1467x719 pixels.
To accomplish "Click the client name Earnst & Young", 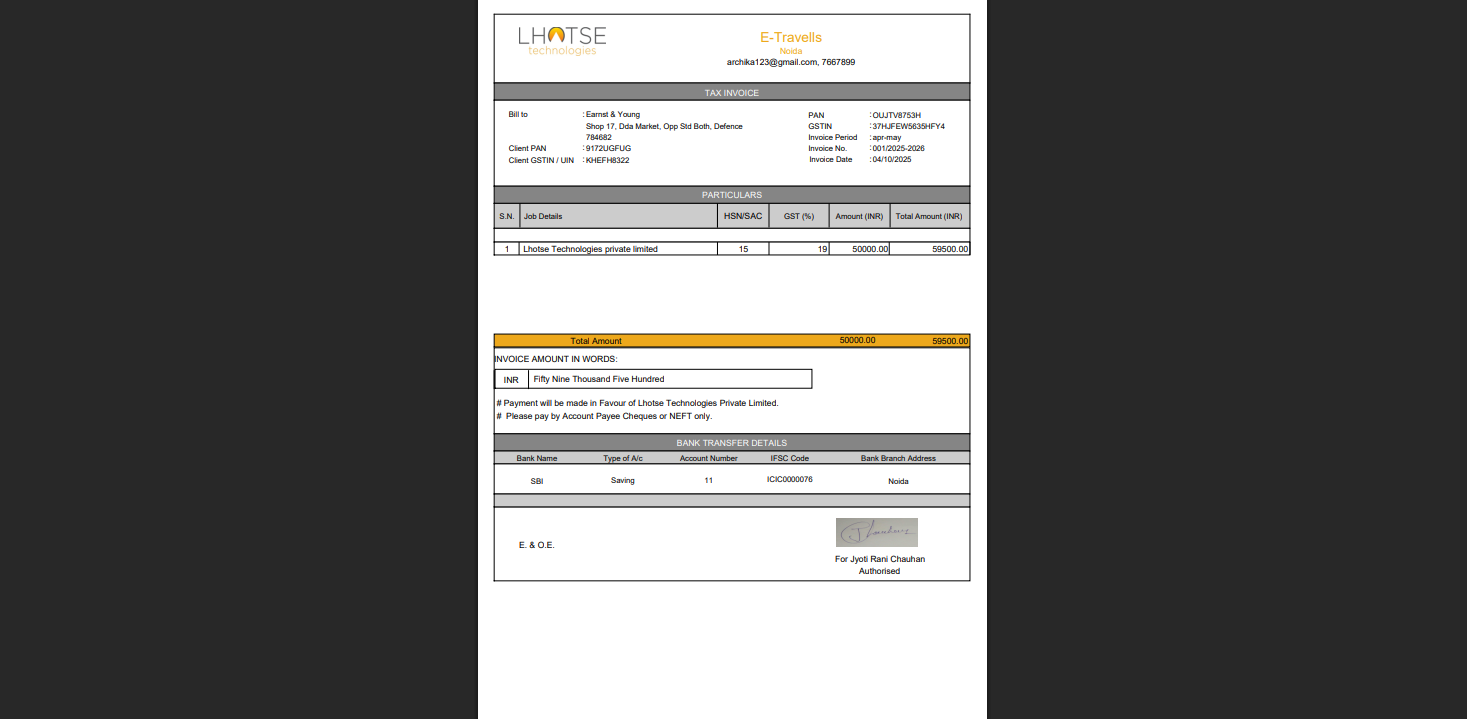I will point(613,115).
